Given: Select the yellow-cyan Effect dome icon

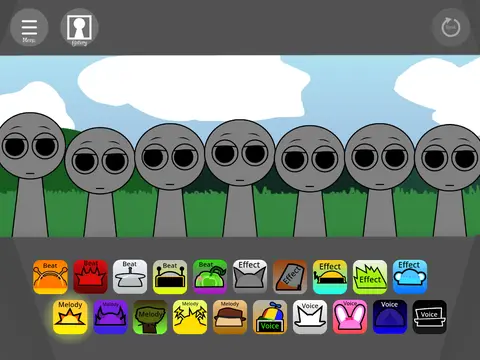Looking at the screenshot, I should point(330,277).
